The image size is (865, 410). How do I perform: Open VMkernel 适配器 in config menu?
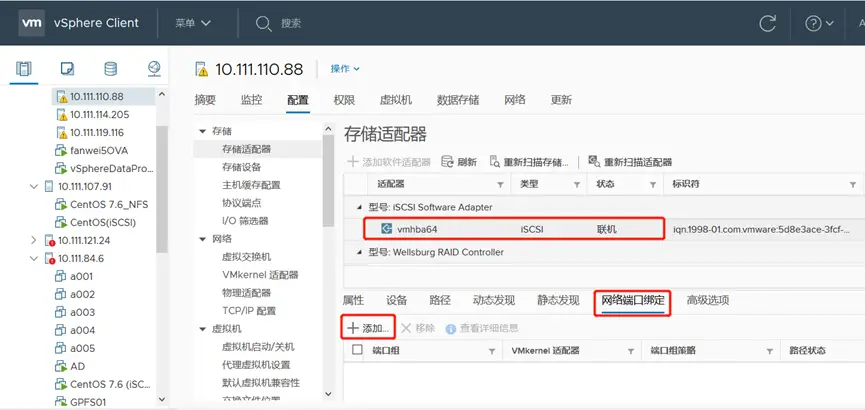point(260,275)
